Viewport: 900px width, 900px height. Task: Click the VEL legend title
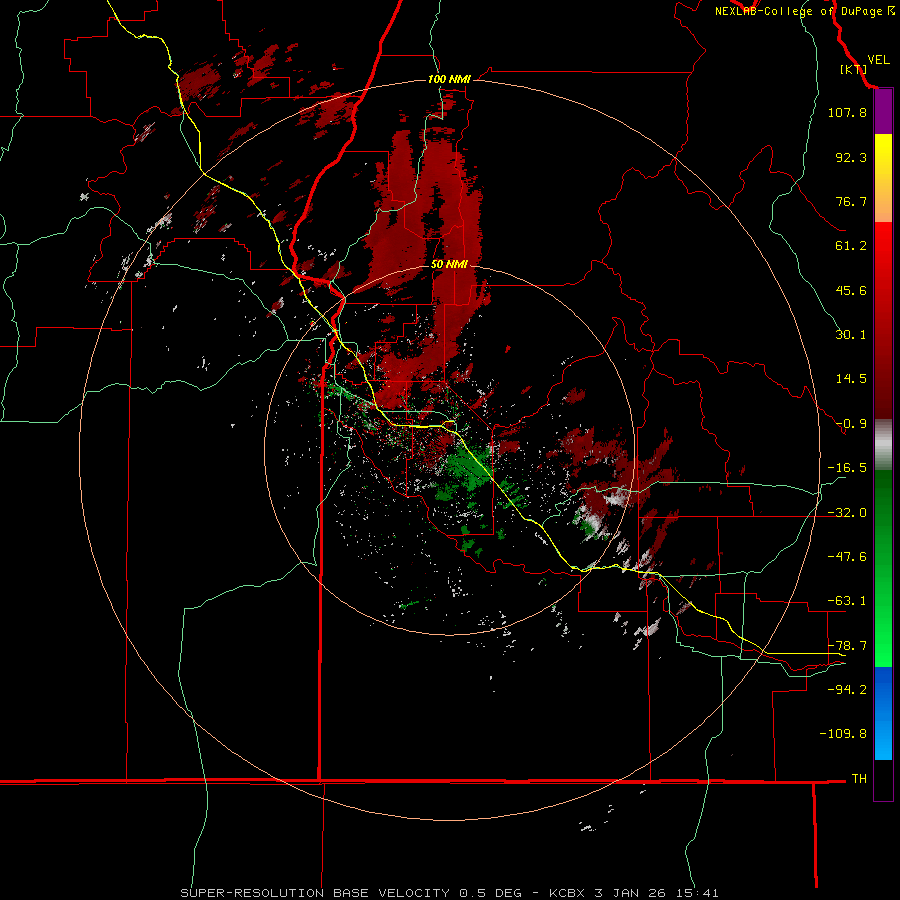pyautogui.click(x=878, y=60)
